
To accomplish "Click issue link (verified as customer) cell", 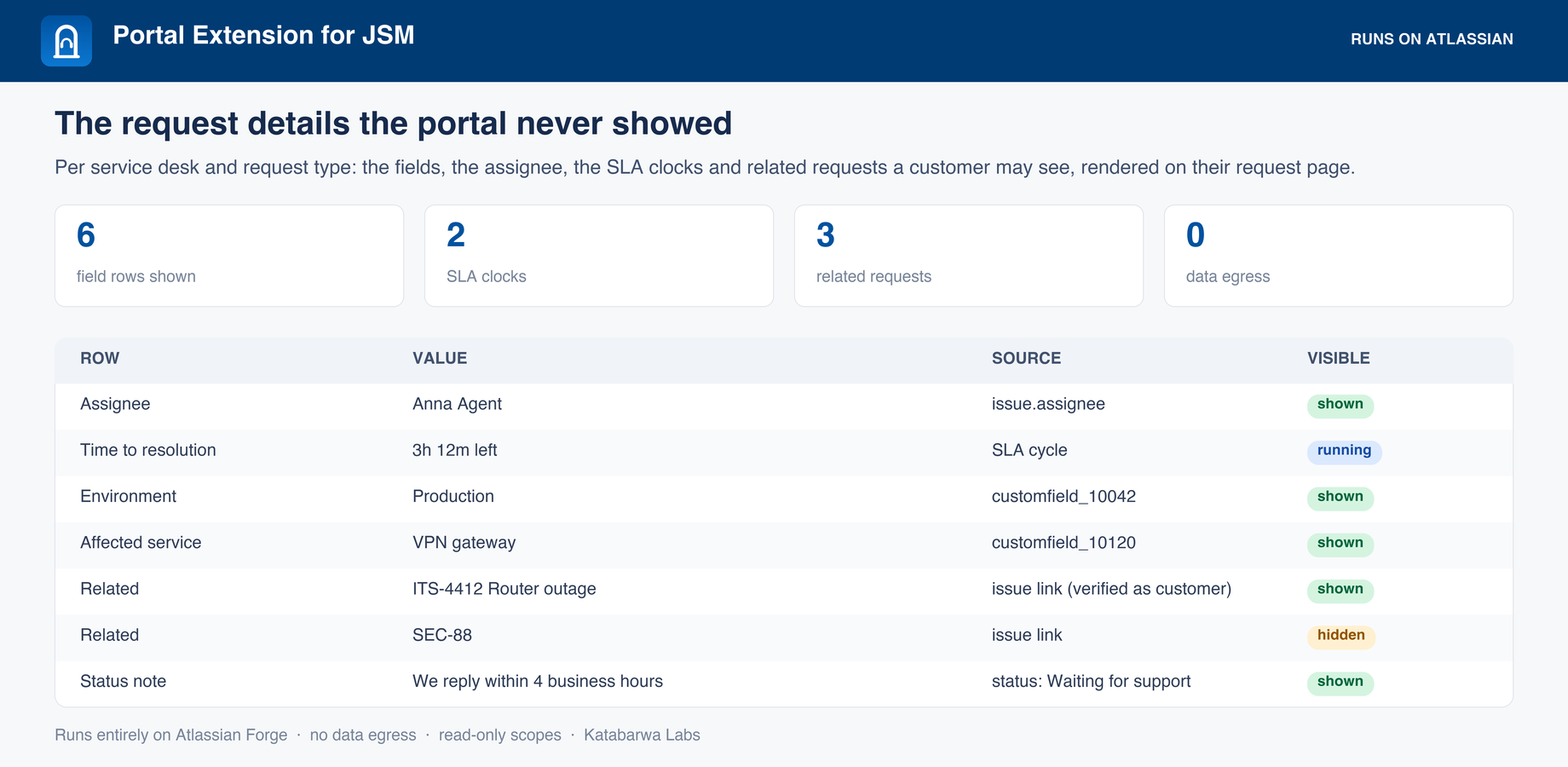I will tap(1111, 589).
